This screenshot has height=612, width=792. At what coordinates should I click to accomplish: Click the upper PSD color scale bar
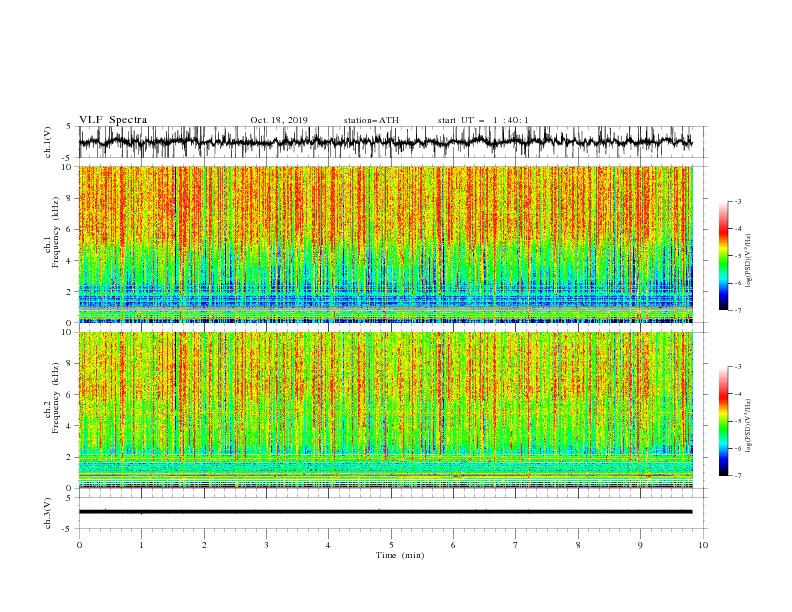tap(724, 256)
